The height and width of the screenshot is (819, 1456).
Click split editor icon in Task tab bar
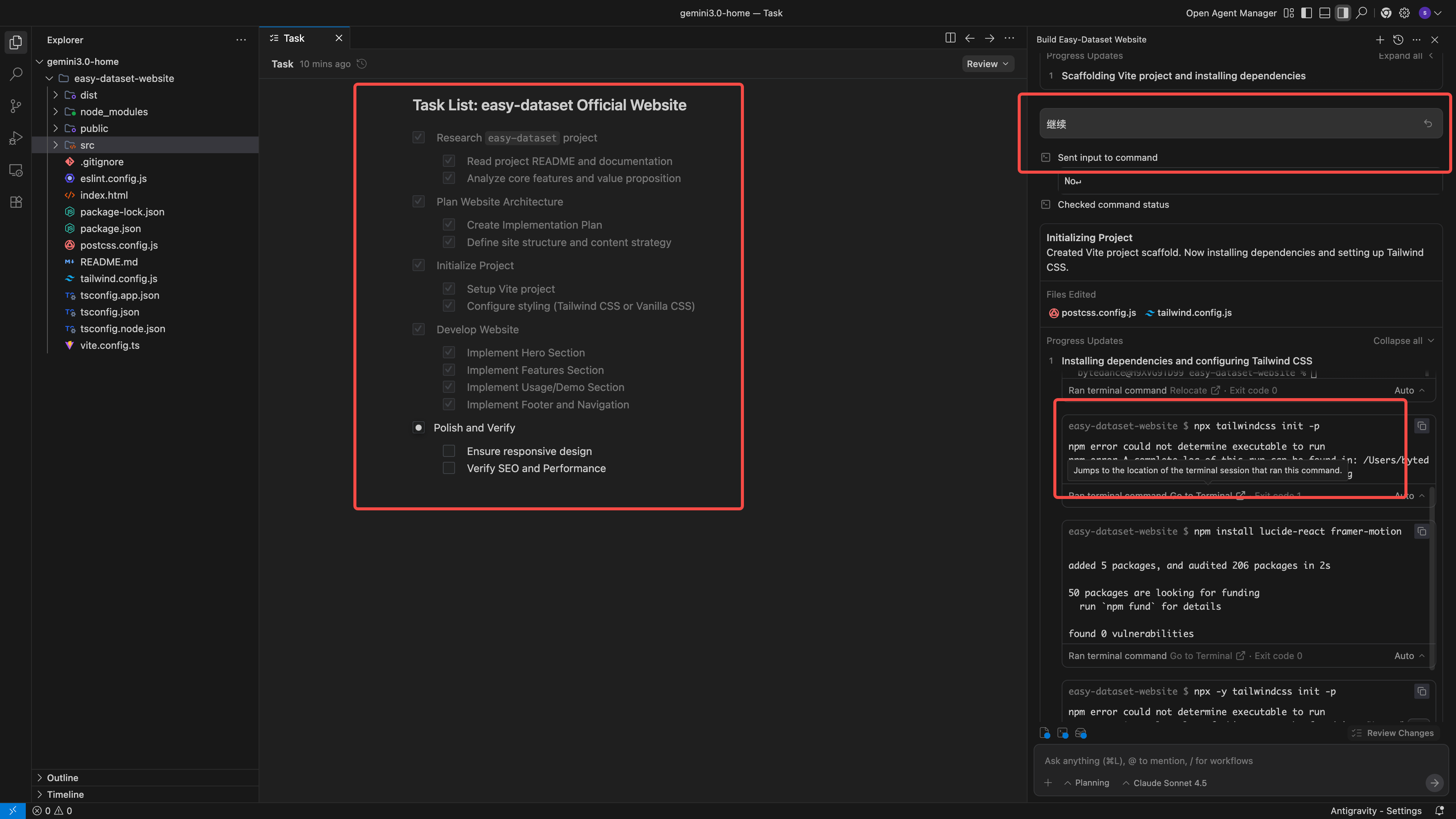point(950,38)
